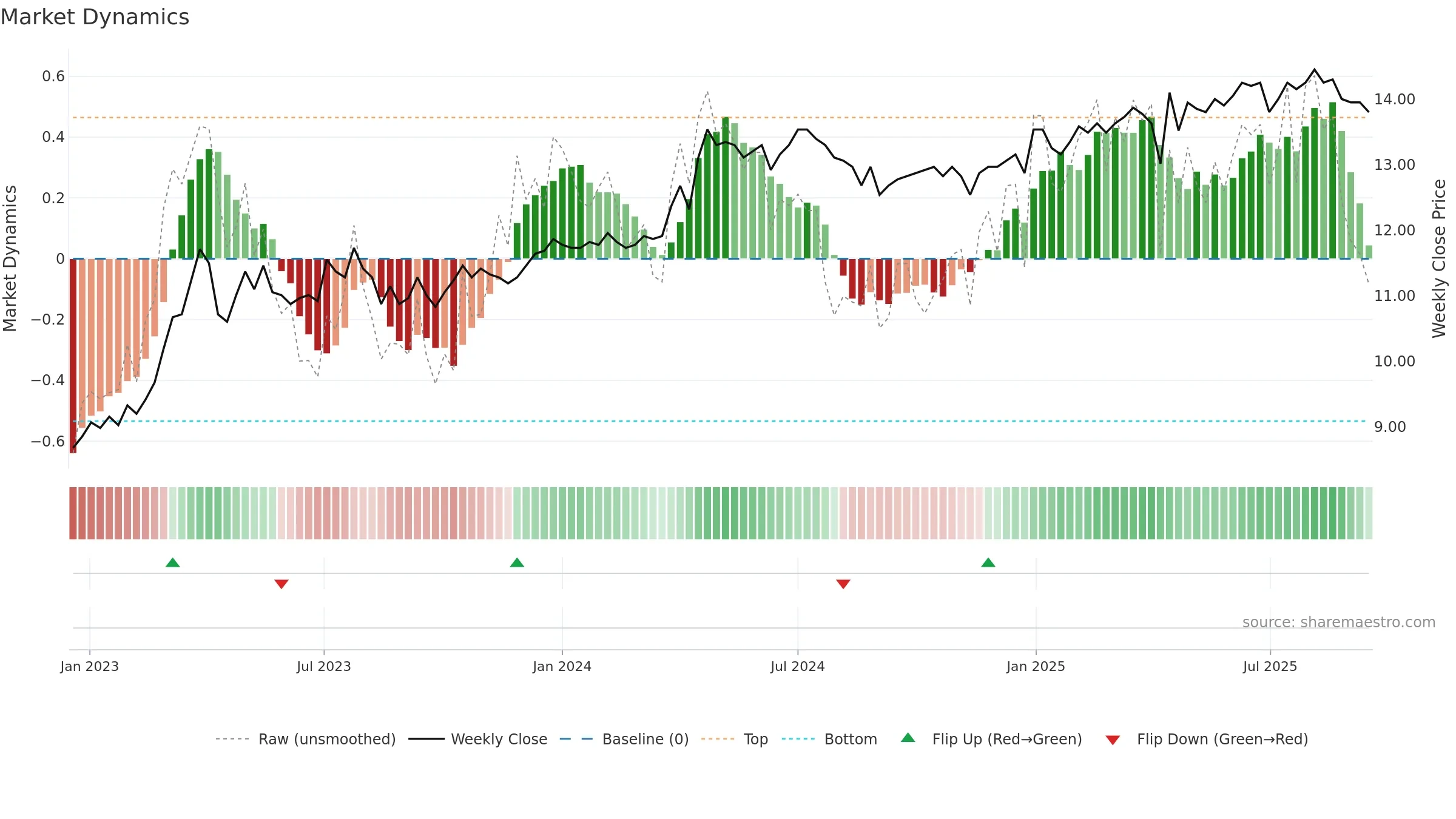This screenshot has height=819, width=1456.
Task: Click the 0.6 left axis tick
Action: coord(53,76)
